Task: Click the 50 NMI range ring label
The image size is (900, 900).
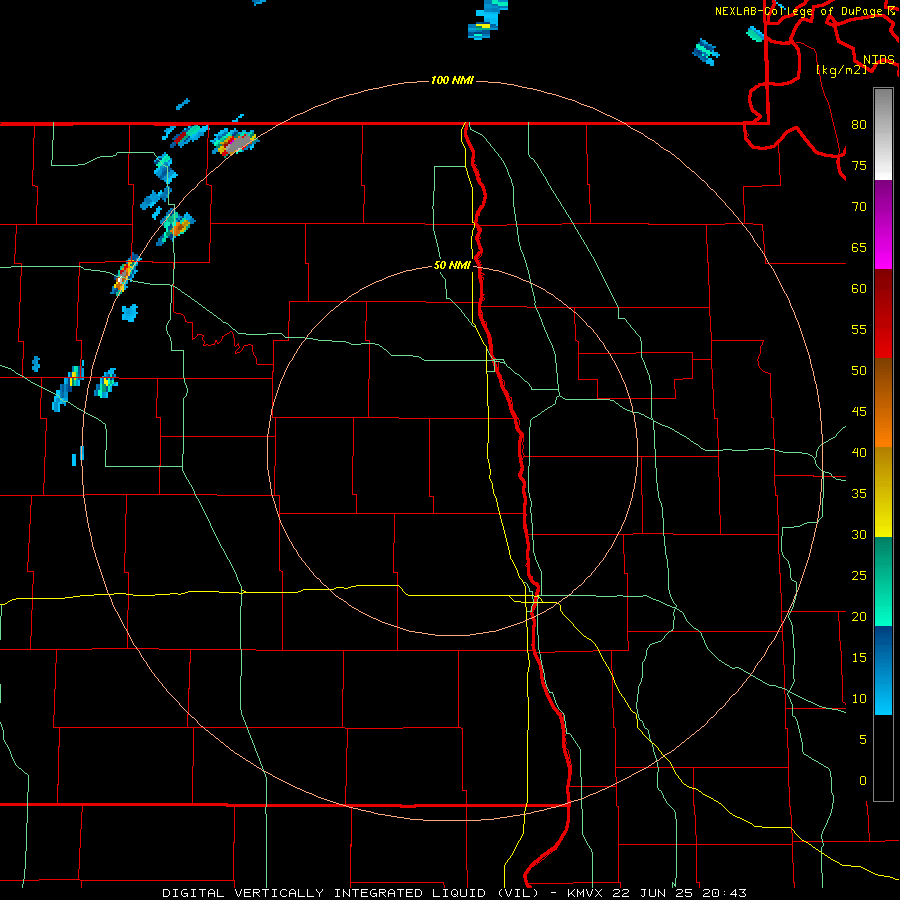Action: (452, 265)
